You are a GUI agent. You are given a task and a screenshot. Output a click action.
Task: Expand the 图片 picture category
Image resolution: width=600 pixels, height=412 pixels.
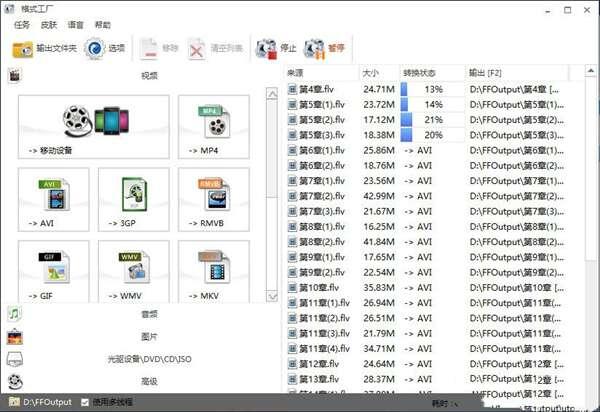[148, 336]
